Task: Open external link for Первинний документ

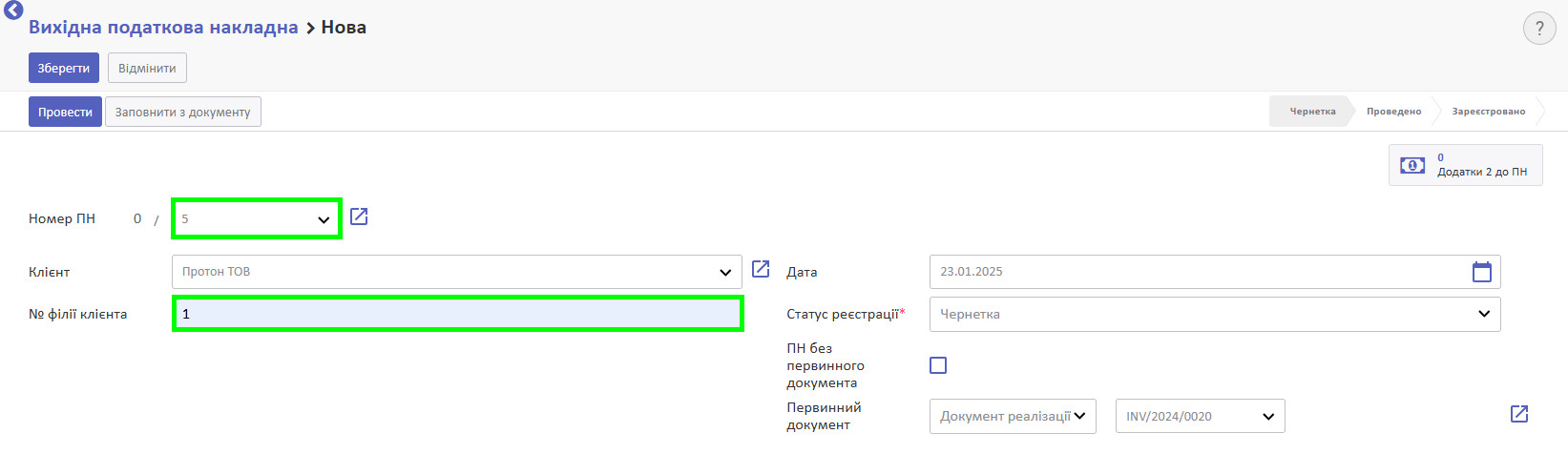Action: pyautogui.click(x=1519, y=414)
